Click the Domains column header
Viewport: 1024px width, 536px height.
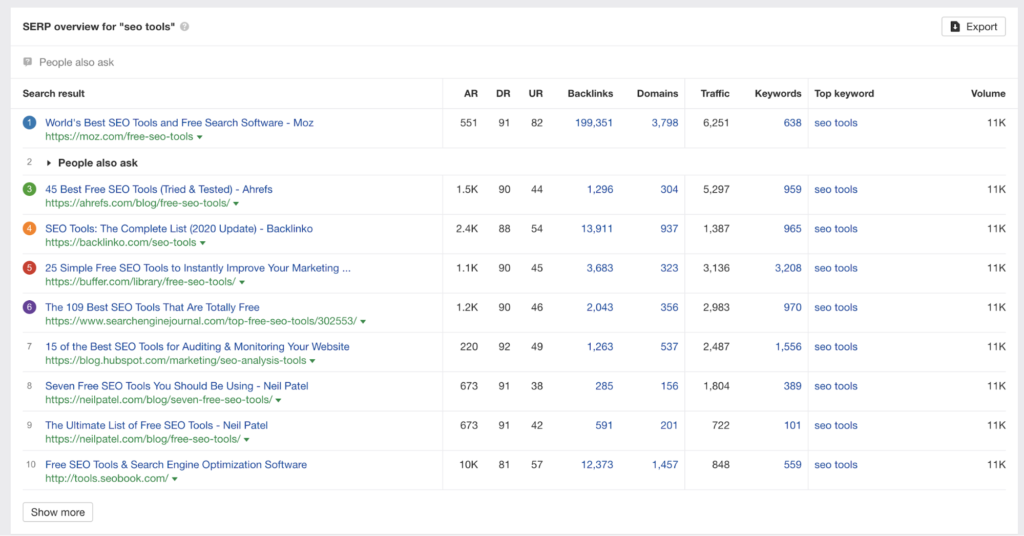click(x=657, y=93)
